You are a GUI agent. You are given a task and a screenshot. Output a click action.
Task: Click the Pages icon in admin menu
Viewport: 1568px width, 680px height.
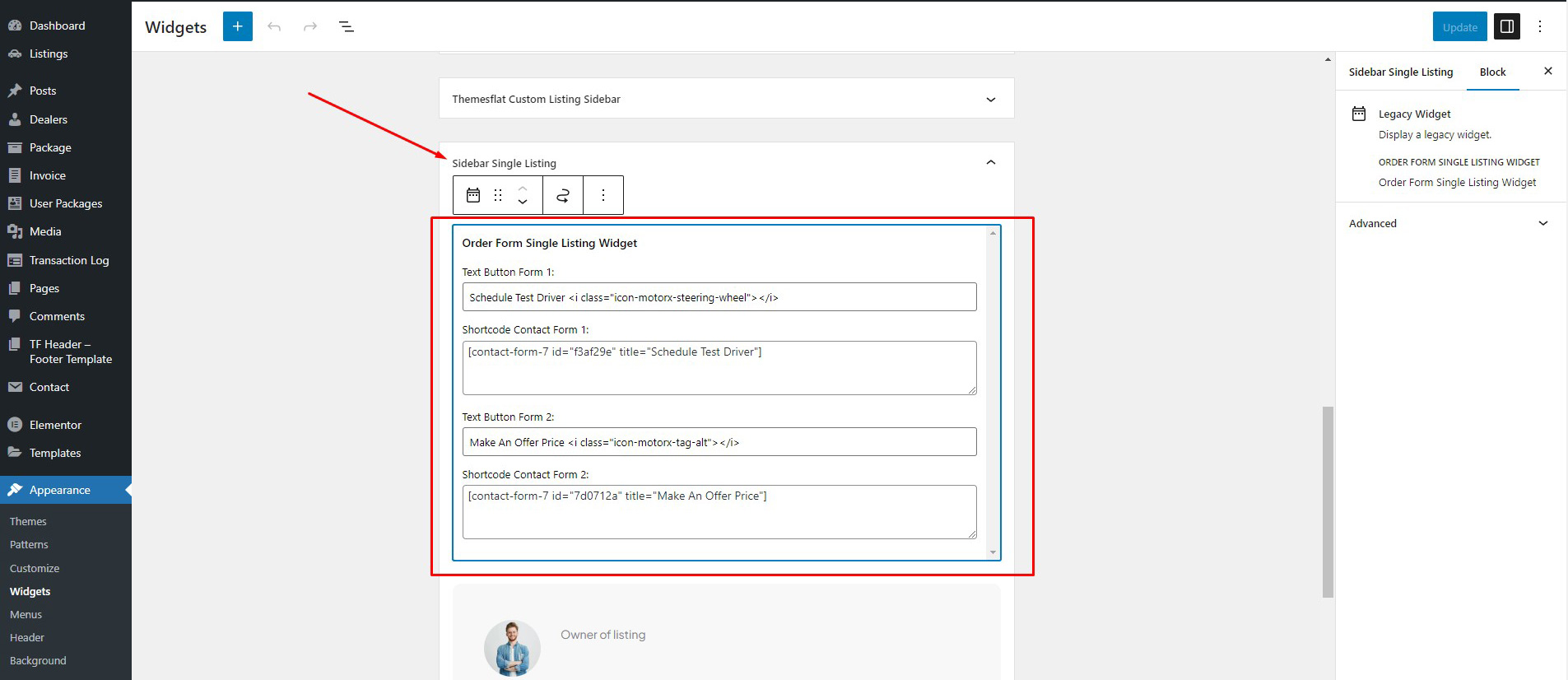click(x=15, y=288)
